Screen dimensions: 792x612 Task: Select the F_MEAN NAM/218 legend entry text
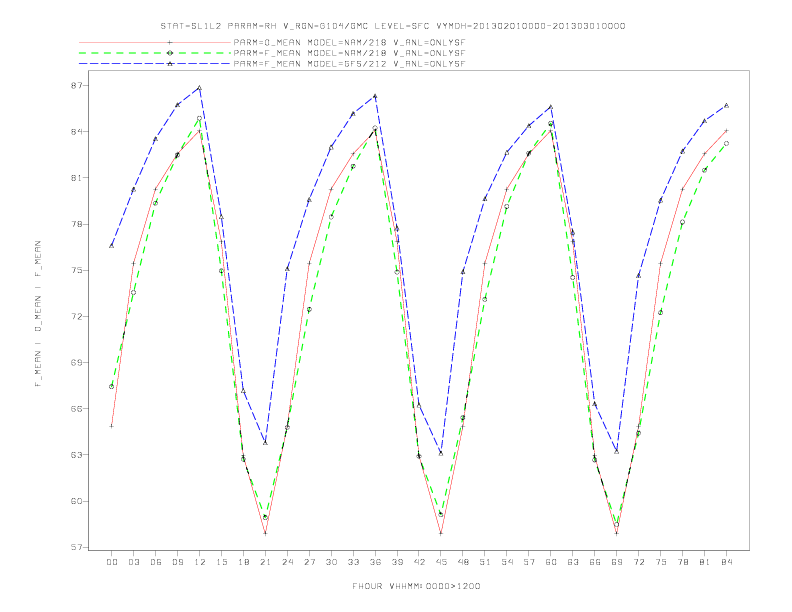click(349, 53)
